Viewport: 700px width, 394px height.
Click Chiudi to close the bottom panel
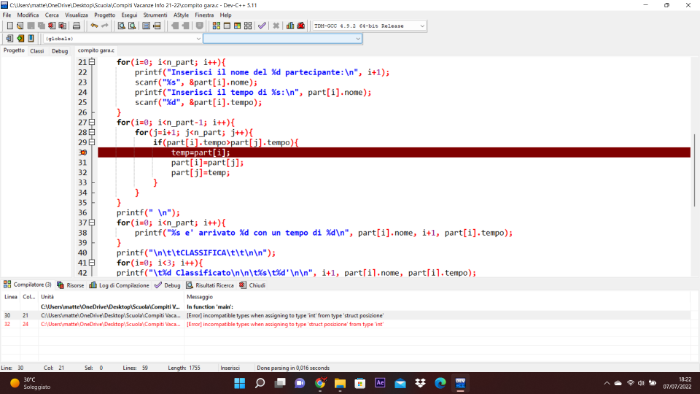pos(252,285)
